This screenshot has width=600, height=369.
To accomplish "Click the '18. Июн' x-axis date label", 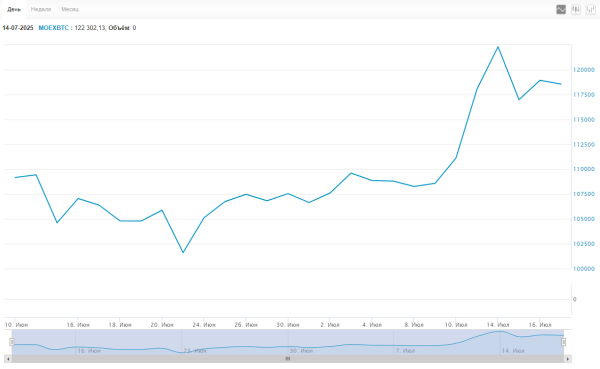I will tap(120, 325).
